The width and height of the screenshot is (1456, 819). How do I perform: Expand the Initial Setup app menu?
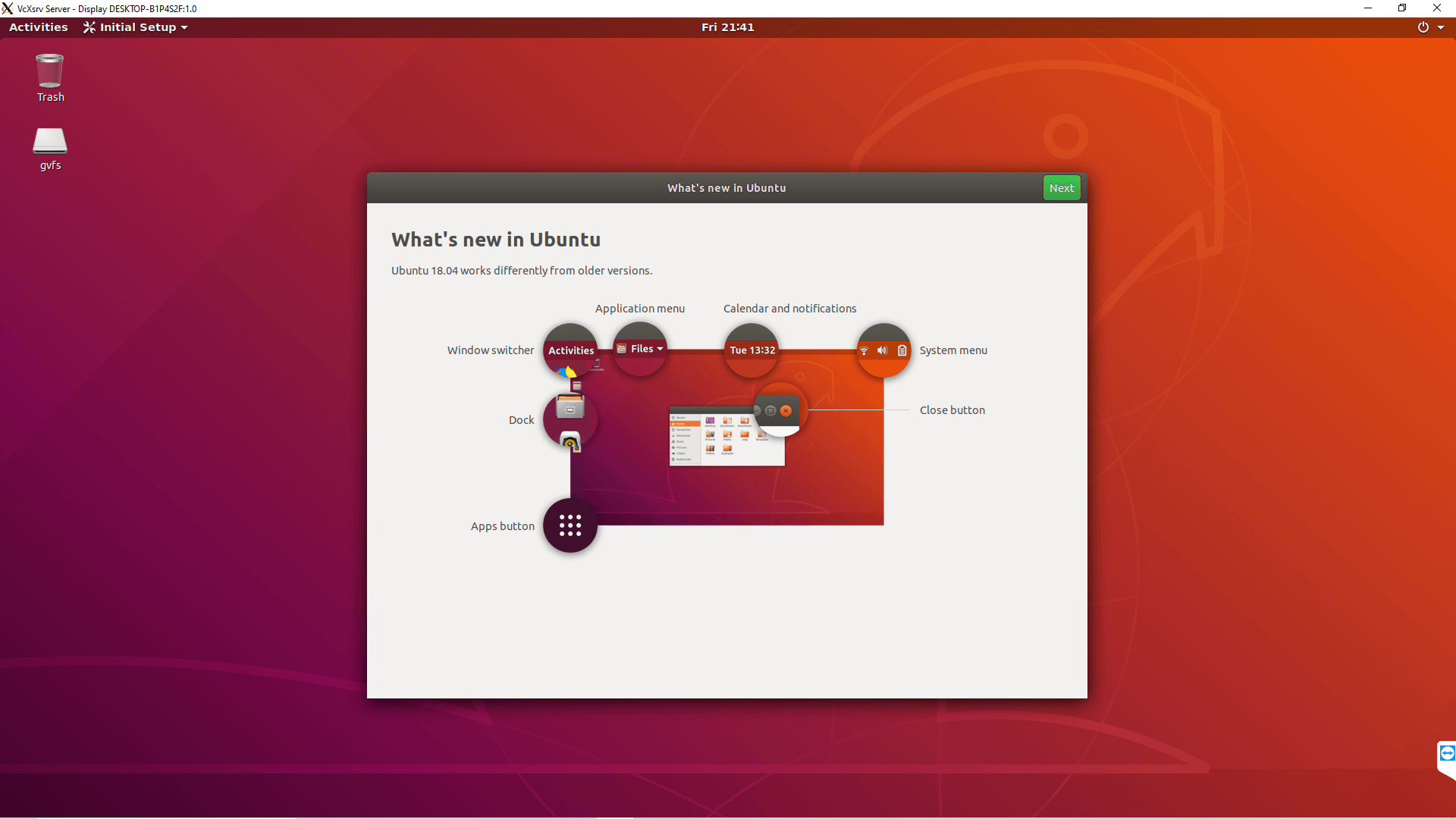[136, 27]
